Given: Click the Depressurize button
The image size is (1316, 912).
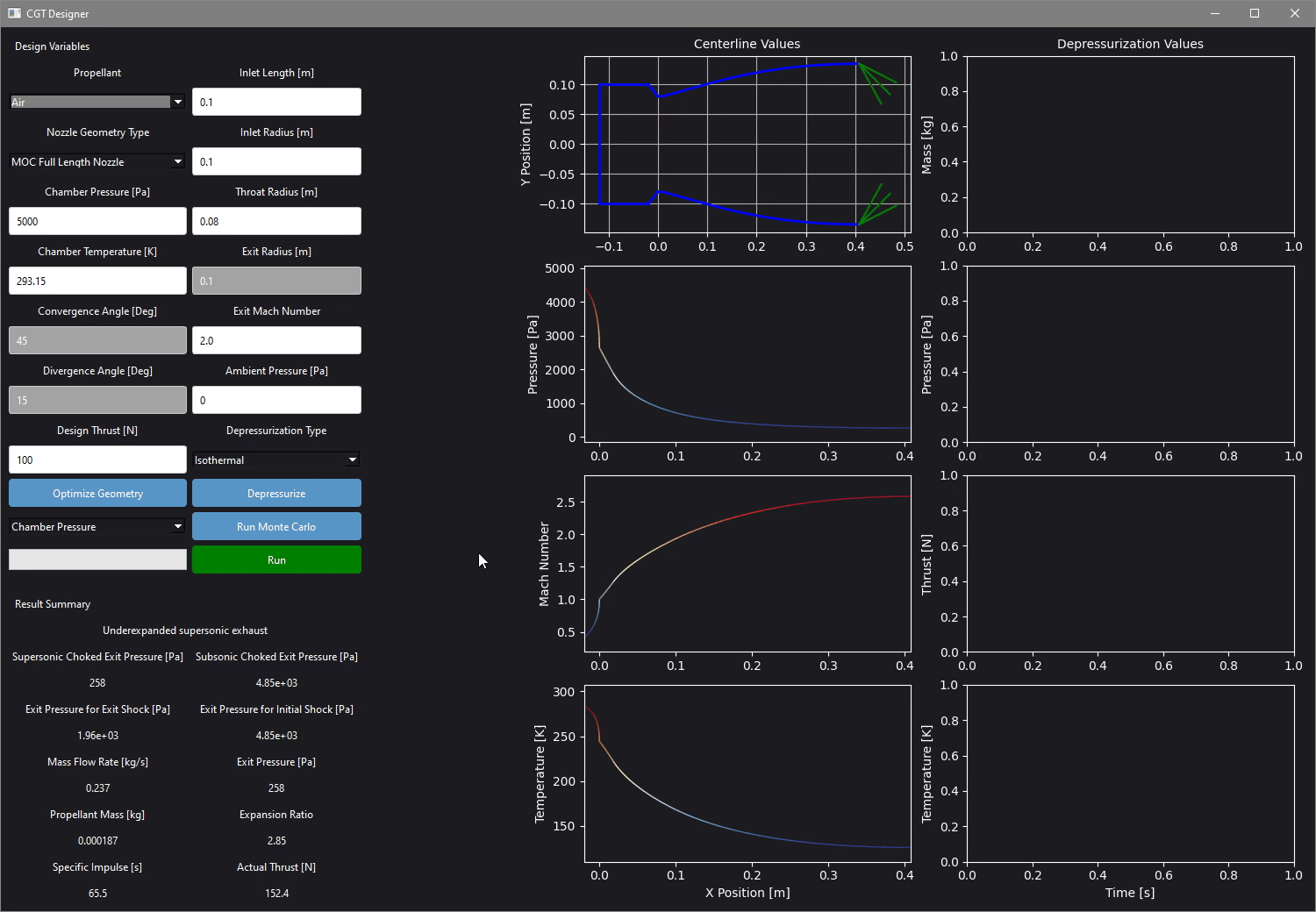Looking at the screenshot, I should pyautogui.click(x=276, y=493).
